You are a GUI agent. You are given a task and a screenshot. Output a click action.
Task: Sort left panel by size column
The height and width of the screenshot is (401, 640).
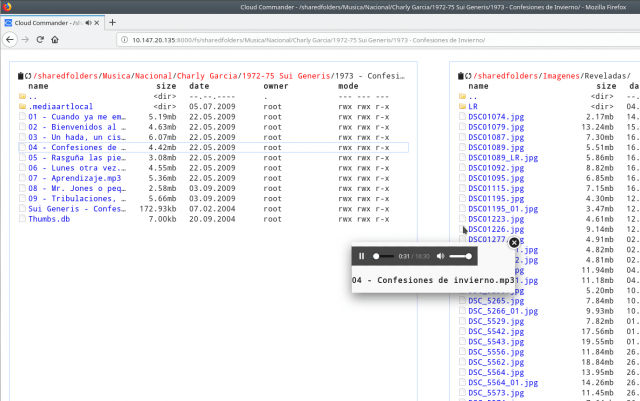coord(166,86)
